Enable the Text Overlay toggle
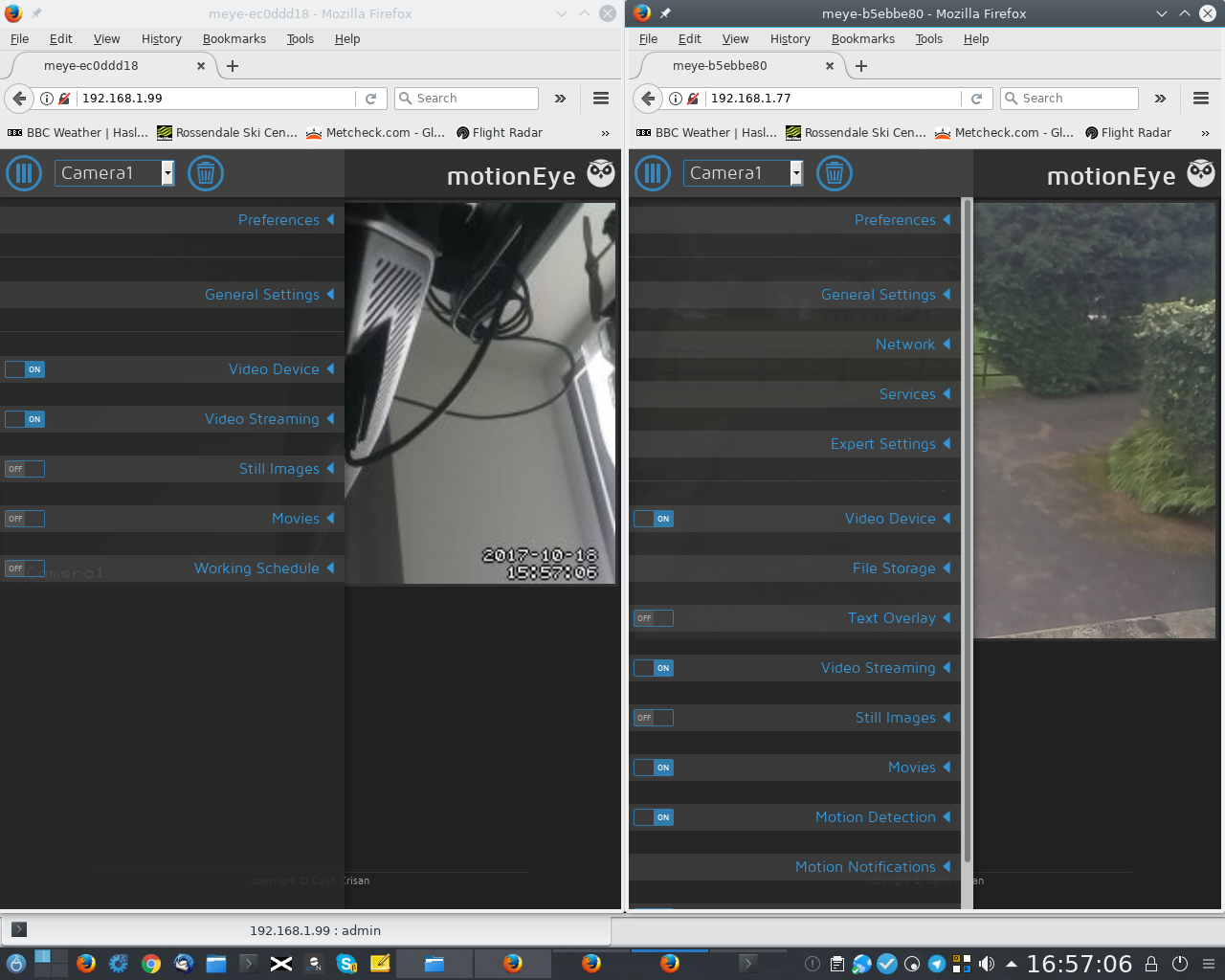The height and width of the screenshot is (980, 1225). (x=654, y=618)
